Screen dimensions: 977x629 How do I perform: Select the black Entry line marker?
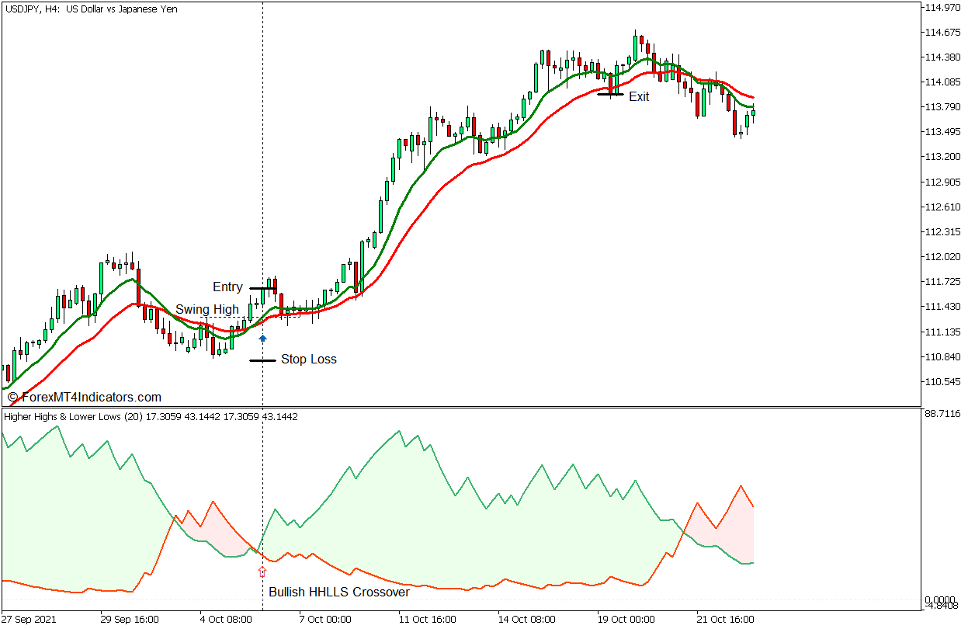[263, 288]
